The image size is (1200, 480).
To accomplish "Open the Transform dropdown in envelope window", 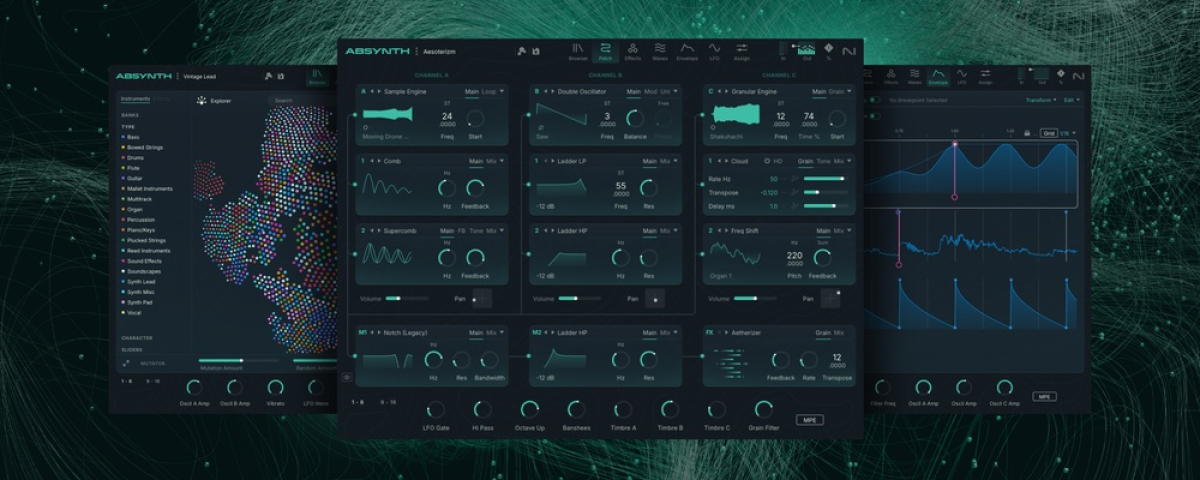I will [x=1040, y=100].
